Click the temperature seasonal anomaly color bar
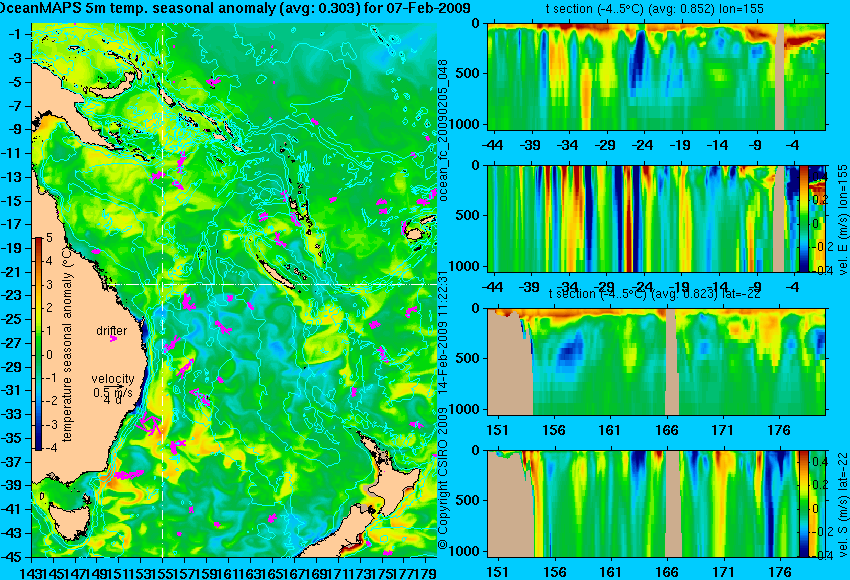 [x=38, y=344]
